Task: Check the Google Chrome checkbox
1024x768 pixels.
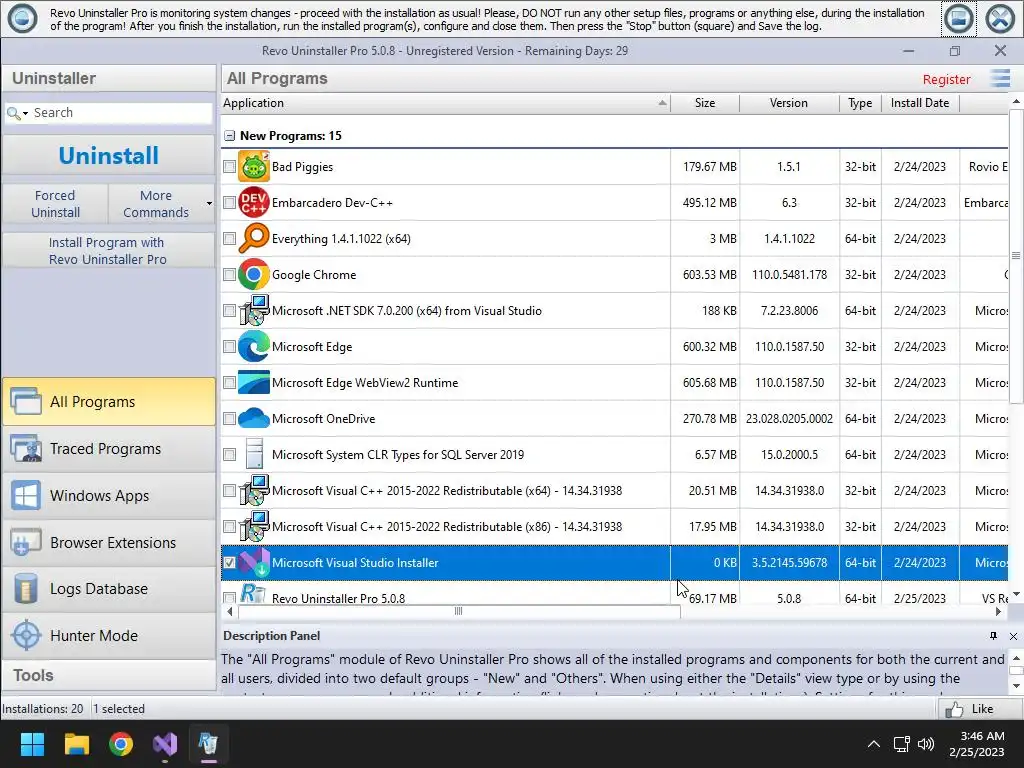Action: tap(229, 274)
